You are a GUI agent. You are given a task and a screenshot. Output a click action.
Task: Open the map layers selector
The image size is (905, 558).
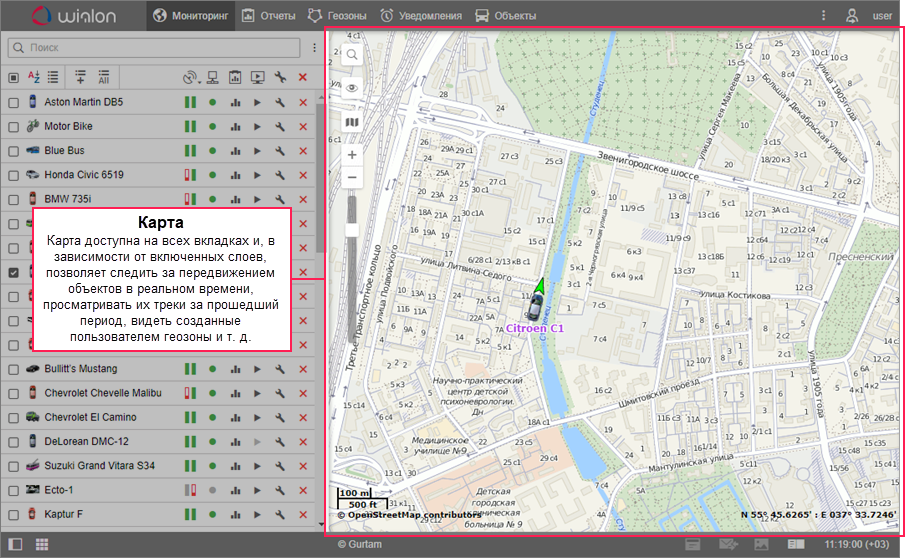click(352, 122)
